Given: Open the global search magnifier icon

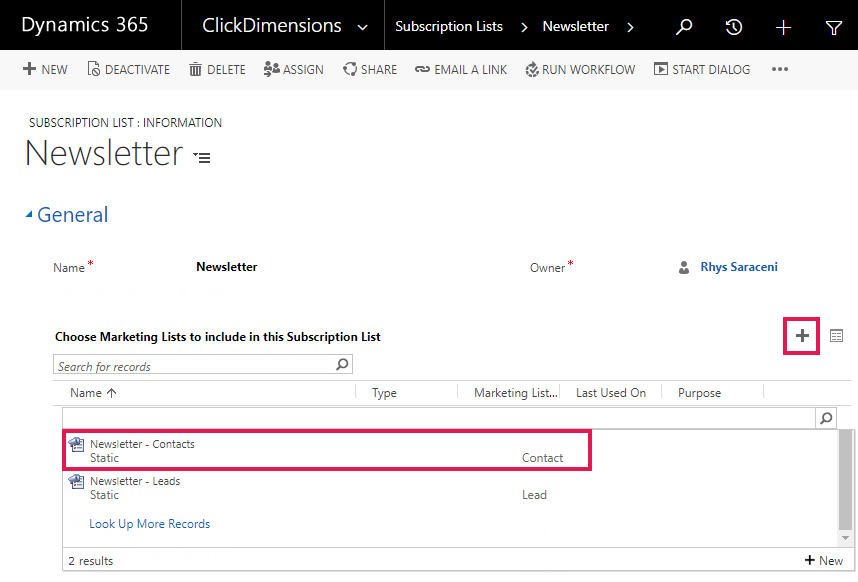Looking at the screenshot, I should (683, 26).
